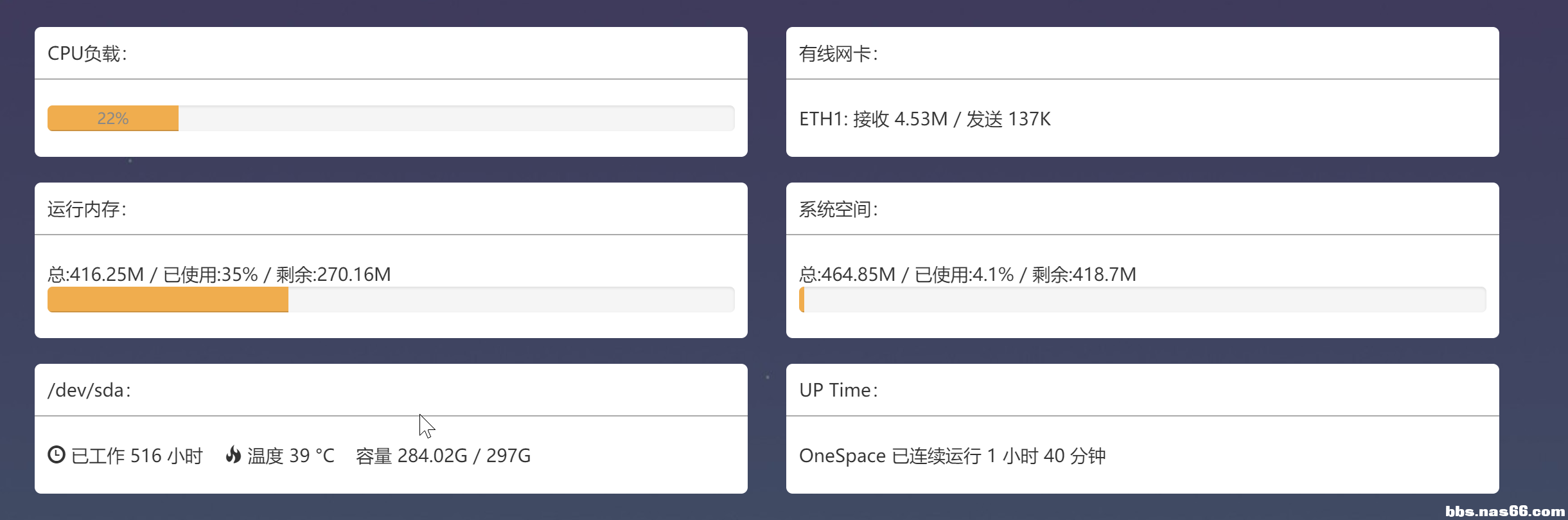Select the /dev/sda disk panel header
The image size is (1568, 520).
[x=89, y=390]
